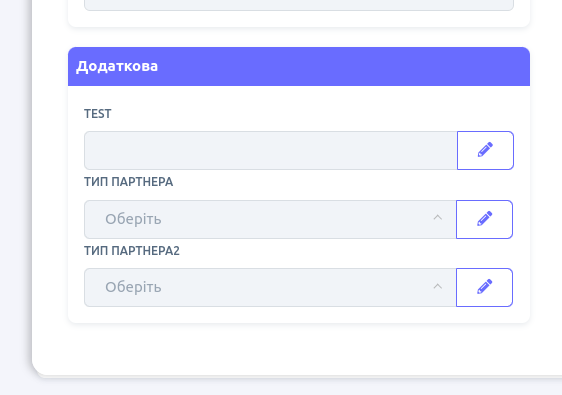Click the bordered edit button of ТИП ПАРТНЕРА row

[484, 219]
